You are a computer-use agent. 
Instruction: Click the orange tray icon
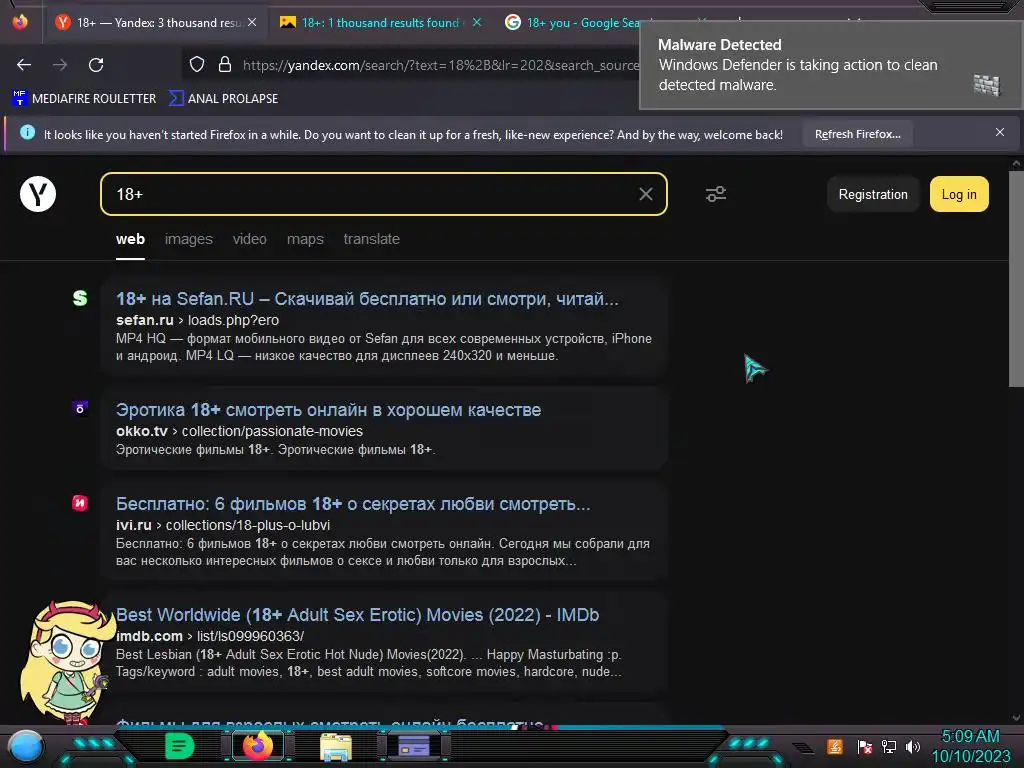coord(835,746)
